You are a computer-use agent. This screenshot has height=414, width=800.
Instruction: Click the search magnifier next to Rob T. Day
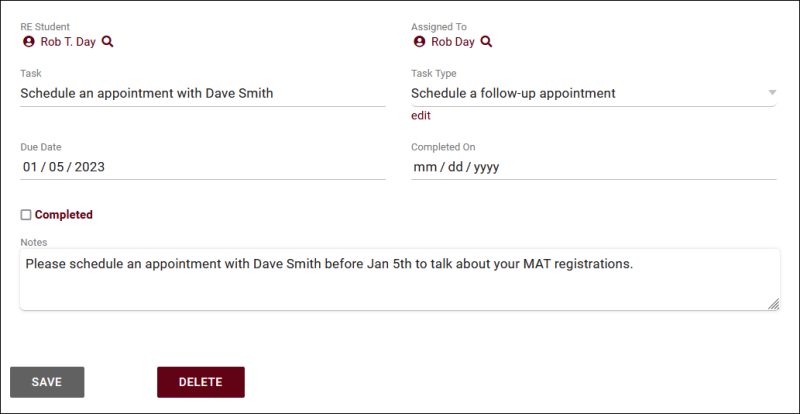pos(108,42)
